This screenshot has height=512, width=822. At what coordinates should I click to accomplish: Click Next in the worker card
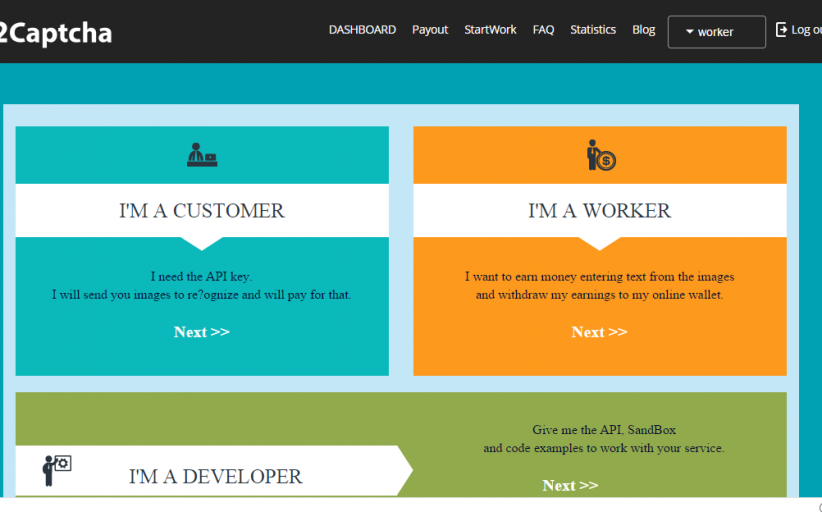pos(599,332)
